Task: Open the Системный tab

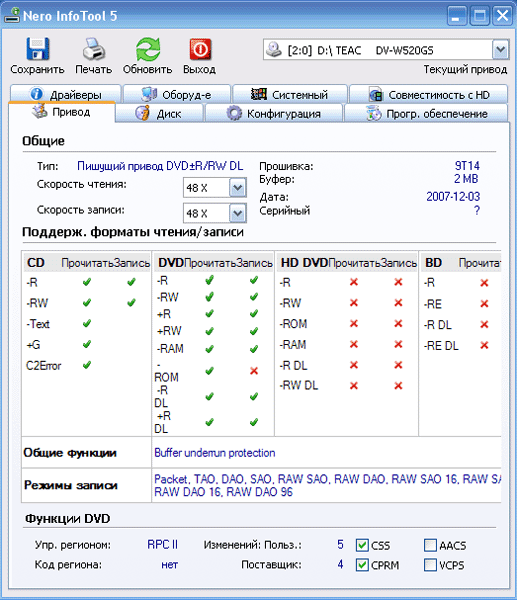Action: (x=290, y=94)
